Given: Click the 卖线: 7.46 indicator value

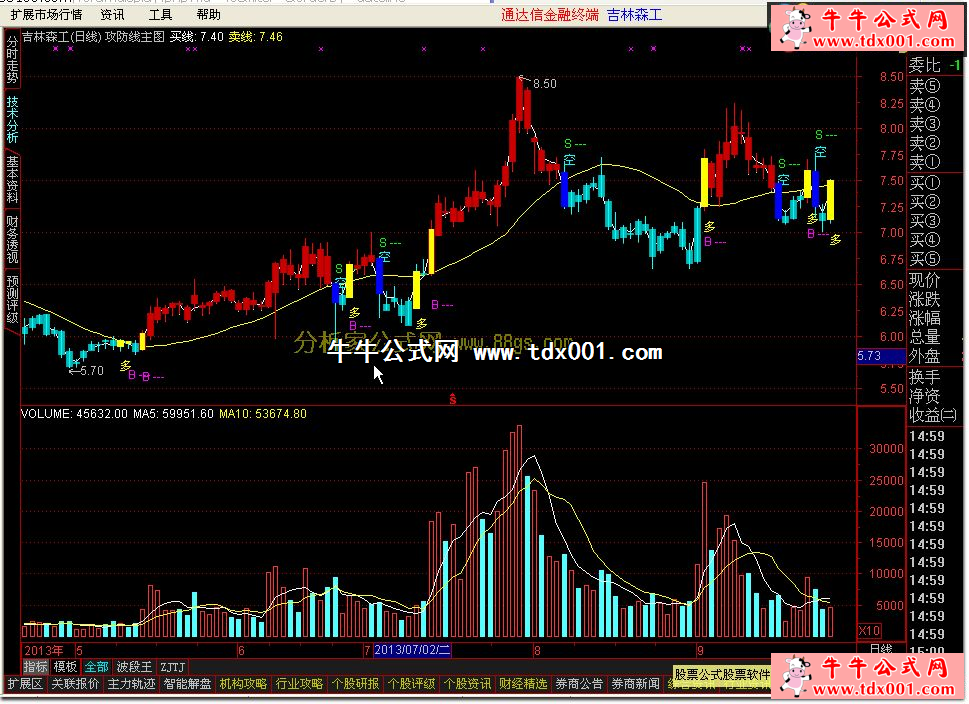Looking at the screenshot, I should click(256, 37).
